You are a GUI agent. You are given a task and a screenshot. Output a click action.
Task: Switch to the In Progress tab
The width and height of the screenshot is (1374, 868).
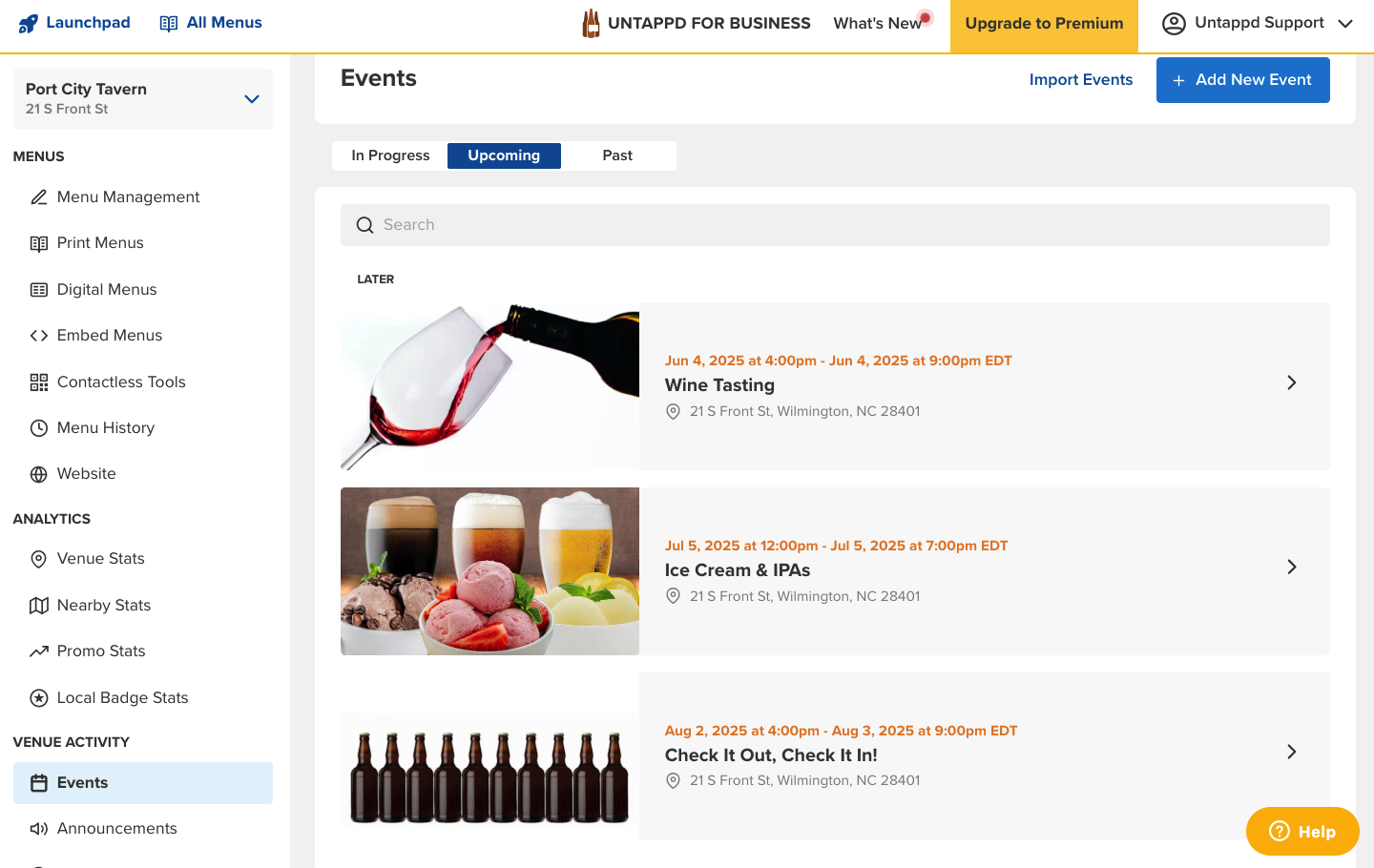click(x=390, y=155)
